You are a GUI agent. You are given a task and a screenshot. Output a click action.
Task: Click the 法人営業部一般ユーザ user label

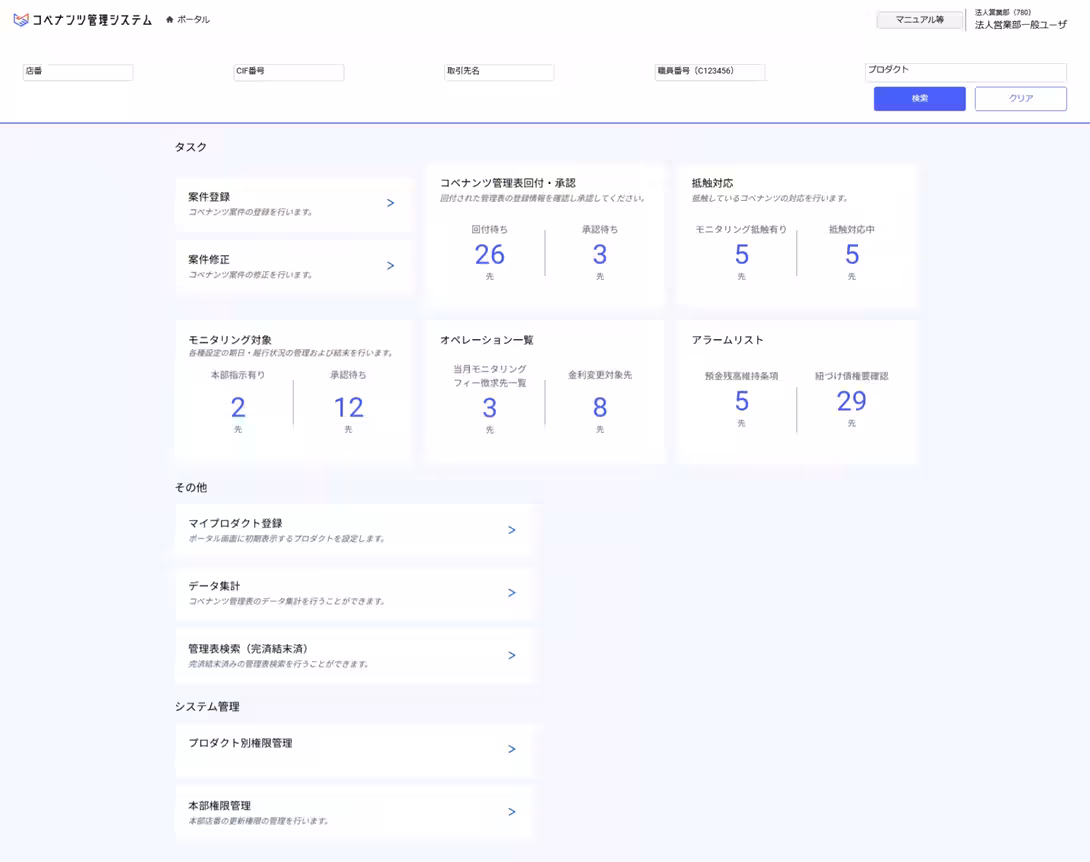1020,25
